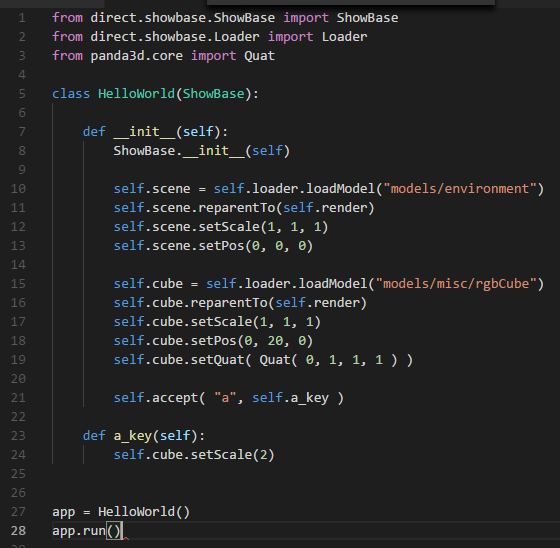Click setScale(2) on line 24

pyautogui.click(x=232, y=455)
